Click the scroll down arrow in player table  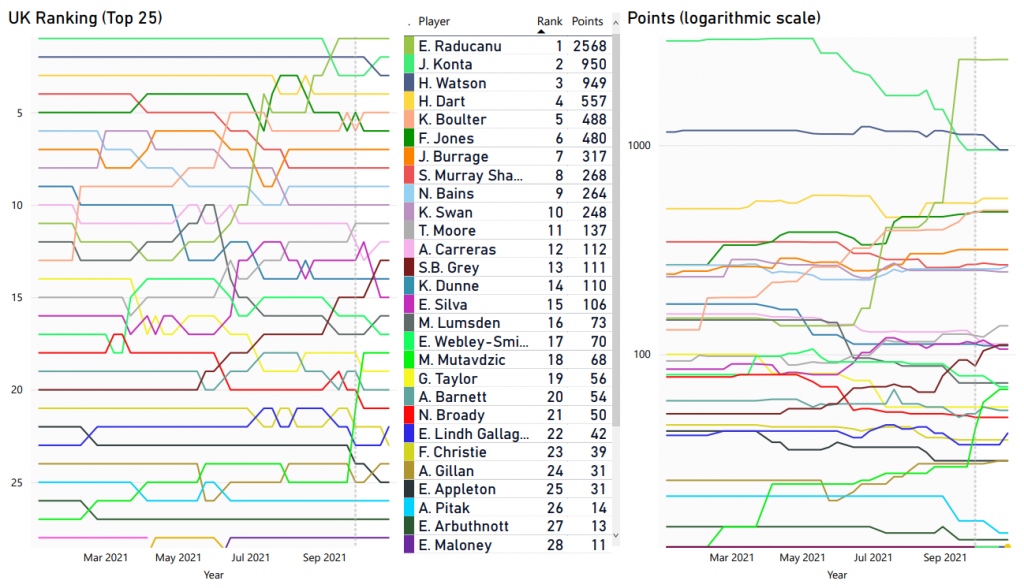pos(614,537)
